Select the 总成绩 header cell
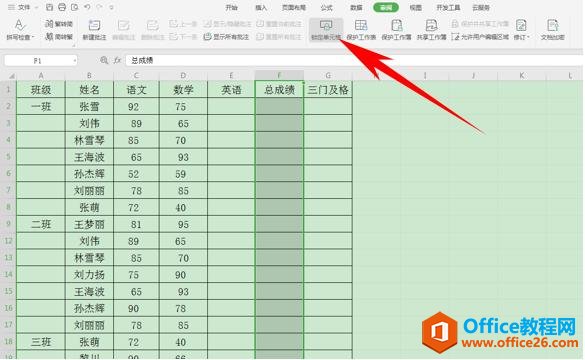585x360 pixels. click(x=279, y=90)
